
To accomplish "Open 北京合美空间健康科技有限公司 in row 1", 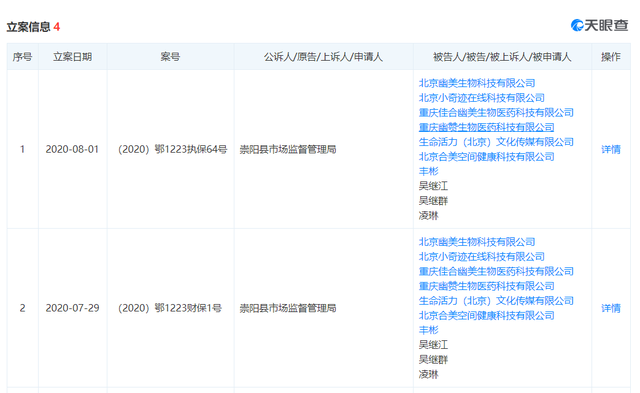I will tap(487, 157).
